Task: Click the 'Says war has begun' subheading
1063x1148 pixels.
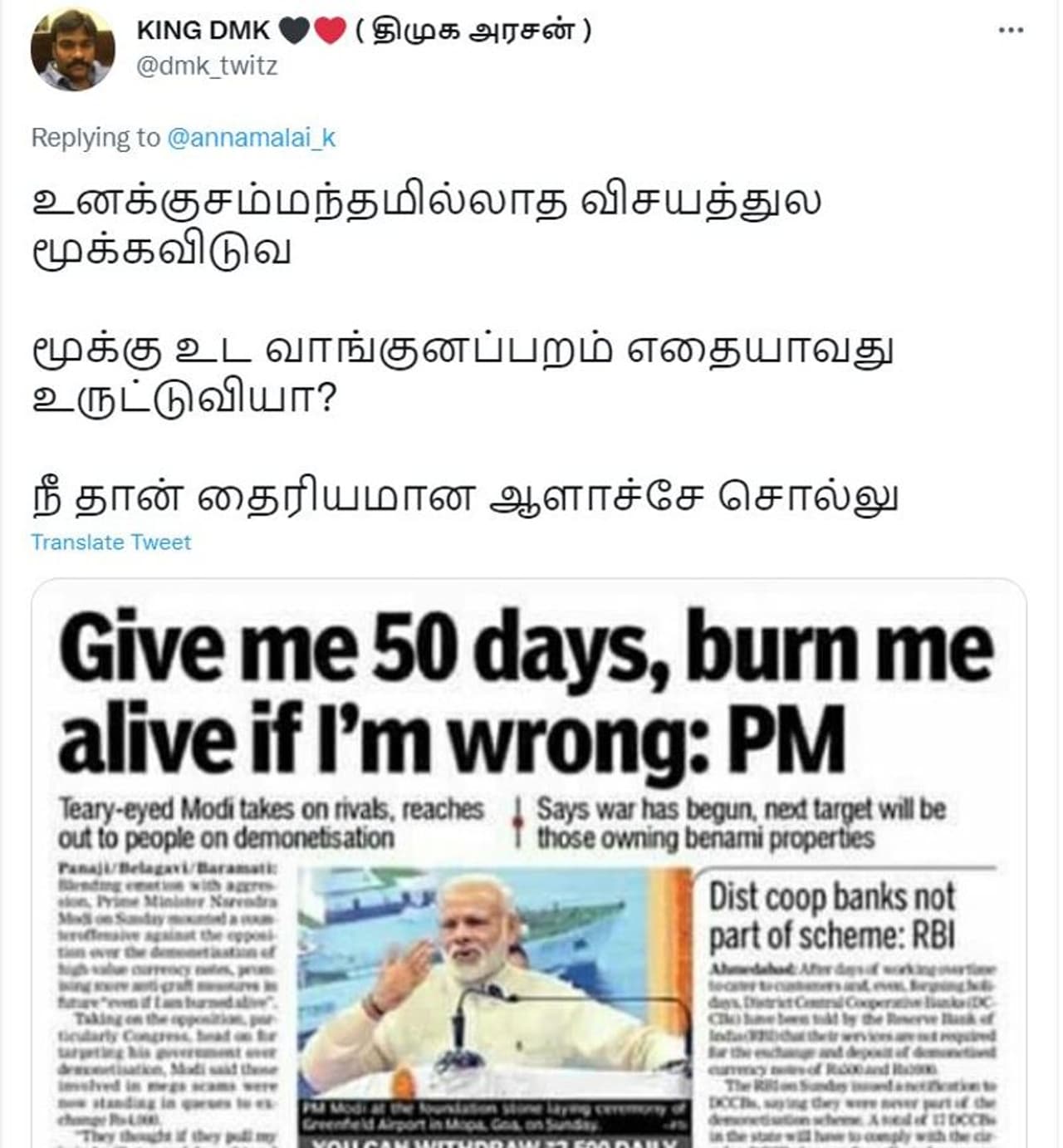Action: 741,823
